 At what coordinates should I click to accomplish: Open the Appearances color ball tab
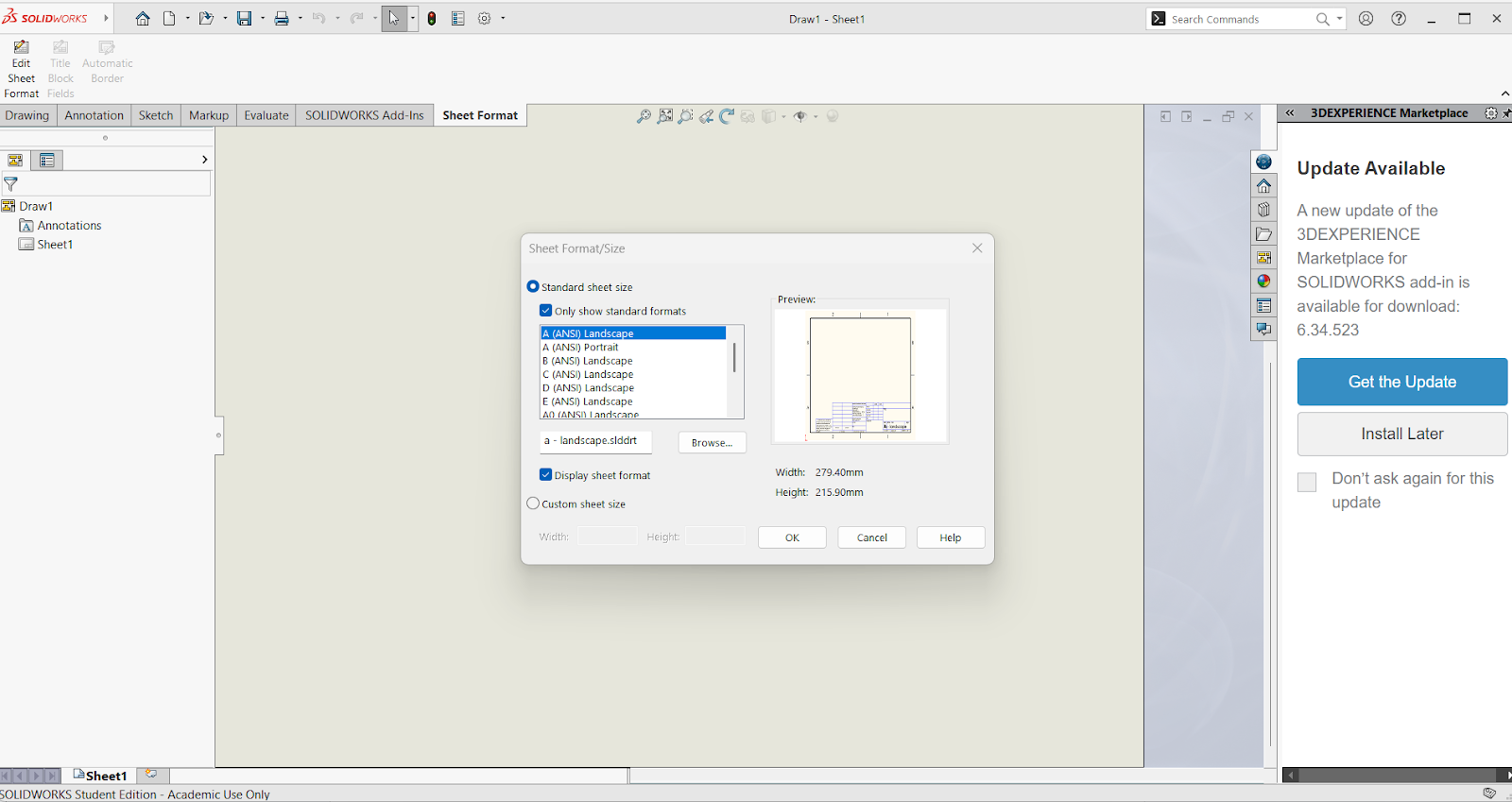click(1263, 282)
